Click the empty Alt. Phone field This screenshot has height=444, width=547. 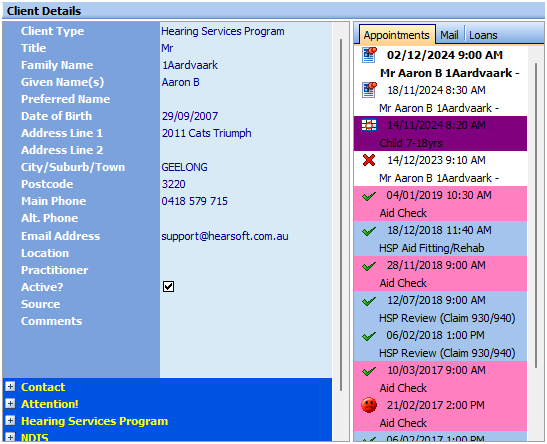(246, 218)
